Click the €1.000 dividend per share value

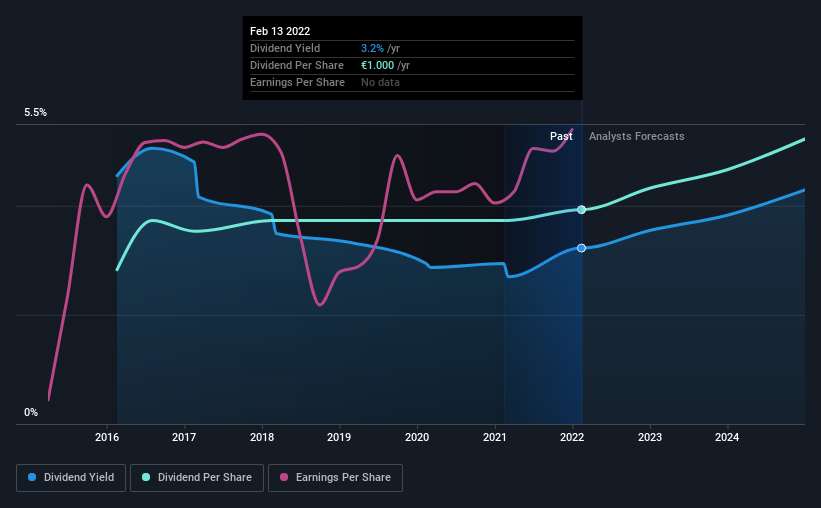point(378,65)
